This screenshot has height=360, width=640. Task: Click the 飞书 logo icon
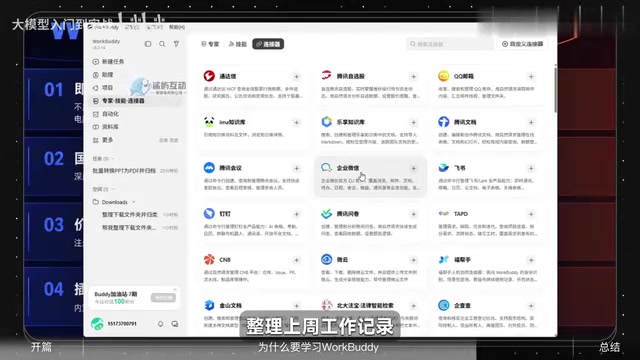point(444,167)
